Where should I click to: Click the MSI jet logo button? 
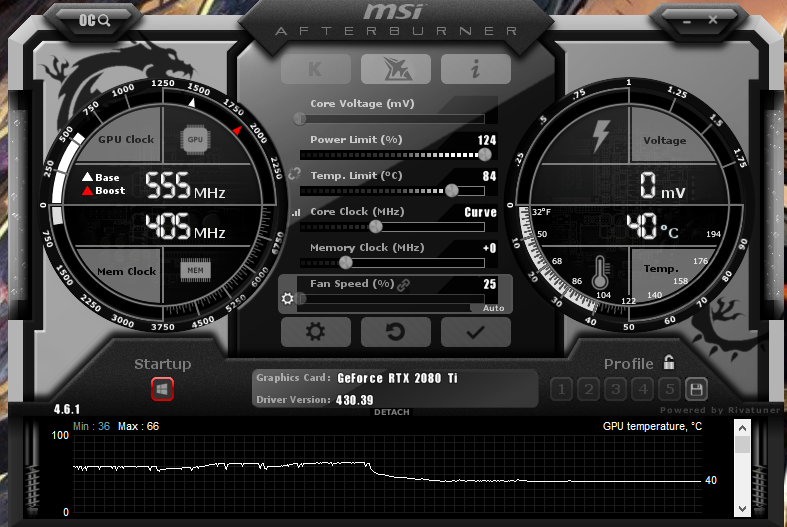[x=396, y=69]
